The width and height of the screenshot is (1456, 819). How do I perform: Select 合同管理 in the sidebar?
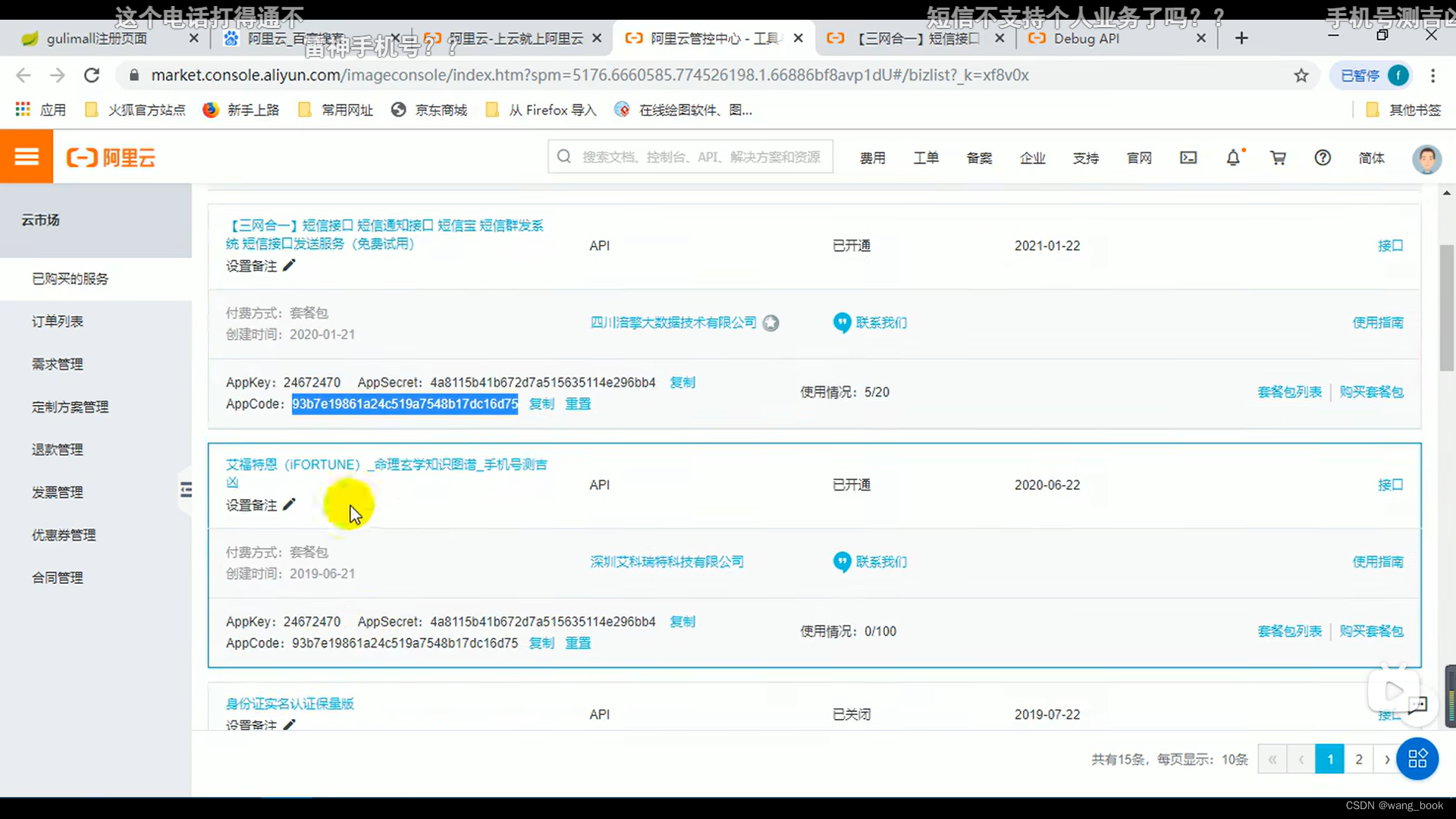pos(96,578)
